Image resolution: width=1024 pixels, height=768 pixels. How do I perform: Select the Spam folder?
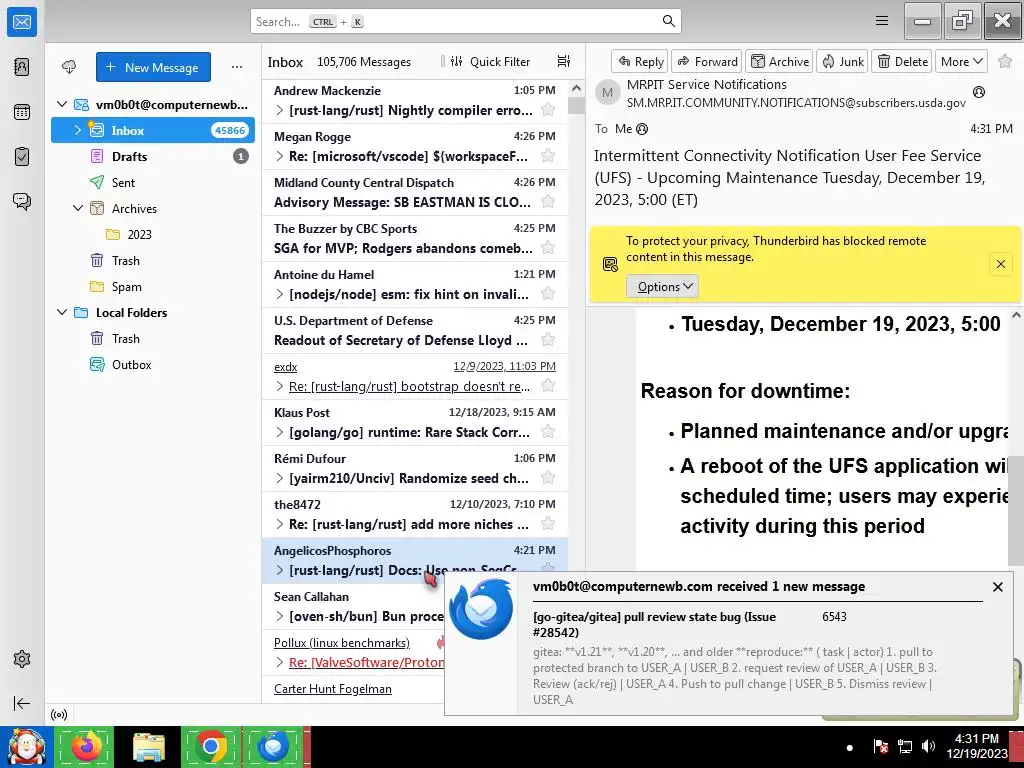[153, 287]
